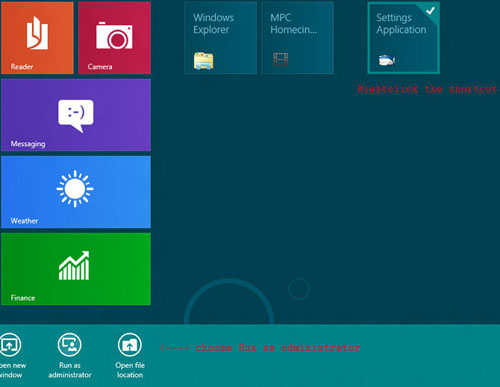Click the Settings Application tile title text
Viewport: 500px width, 387px height.
pos(401,23)
